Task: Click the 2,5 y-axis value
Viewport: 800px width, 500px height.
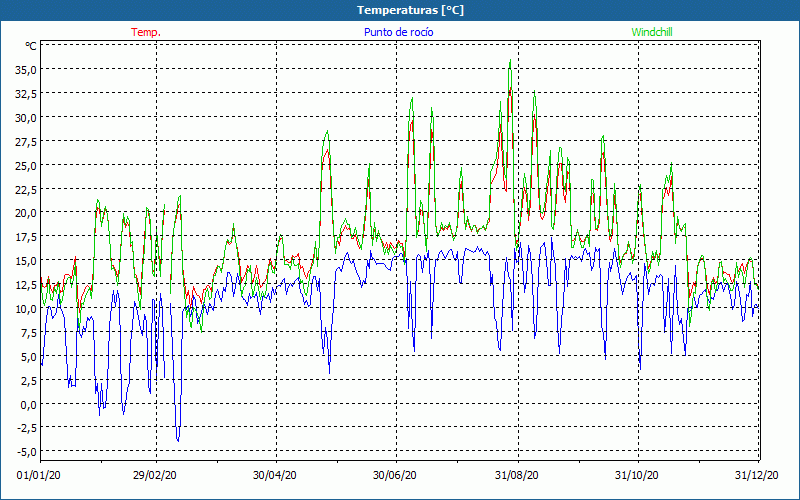Action: coord(28,381)
